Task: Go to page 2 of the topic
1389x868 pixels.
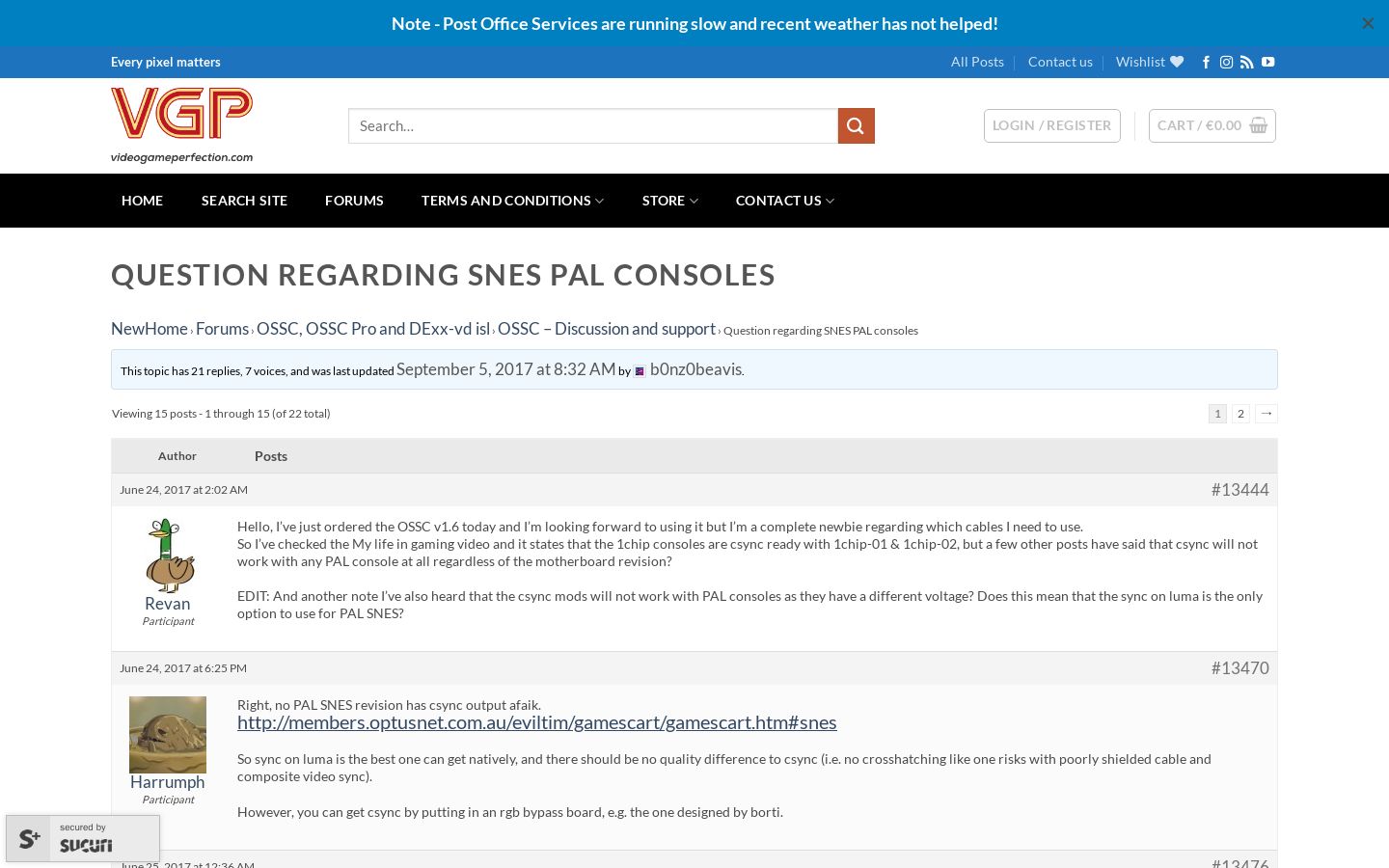Action: (x=1240, y=414)
